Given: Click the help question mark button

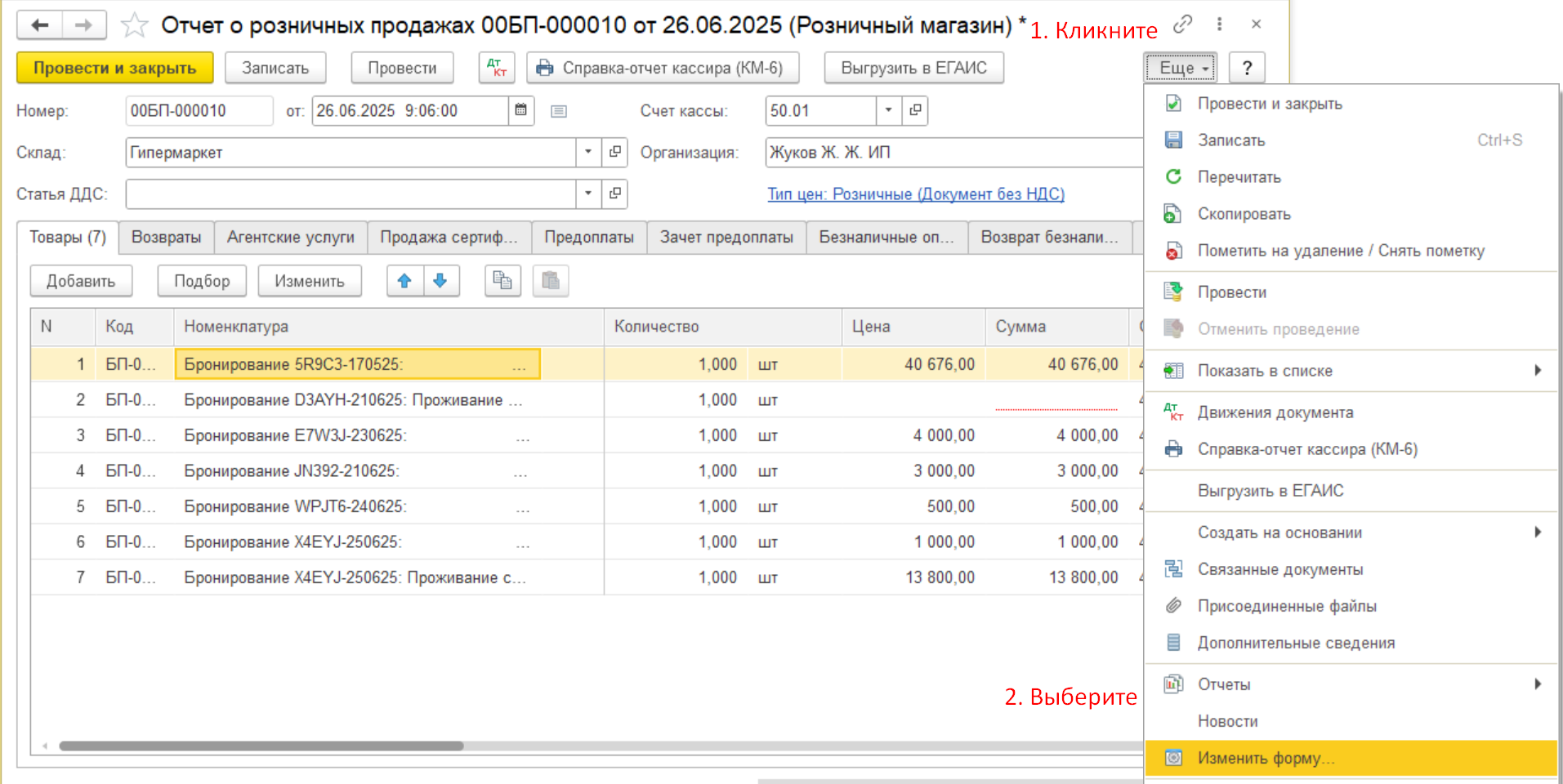Looking at the screenshot, I should click(x=1246, y=68).
